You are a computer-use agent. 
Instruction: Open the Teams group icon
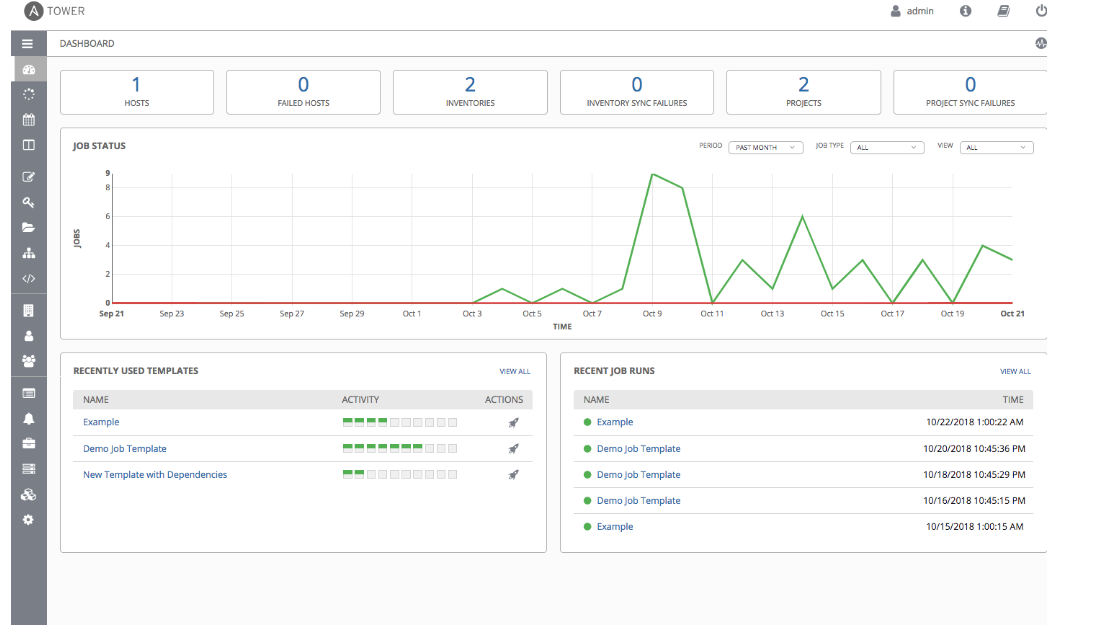click(29, 361)
